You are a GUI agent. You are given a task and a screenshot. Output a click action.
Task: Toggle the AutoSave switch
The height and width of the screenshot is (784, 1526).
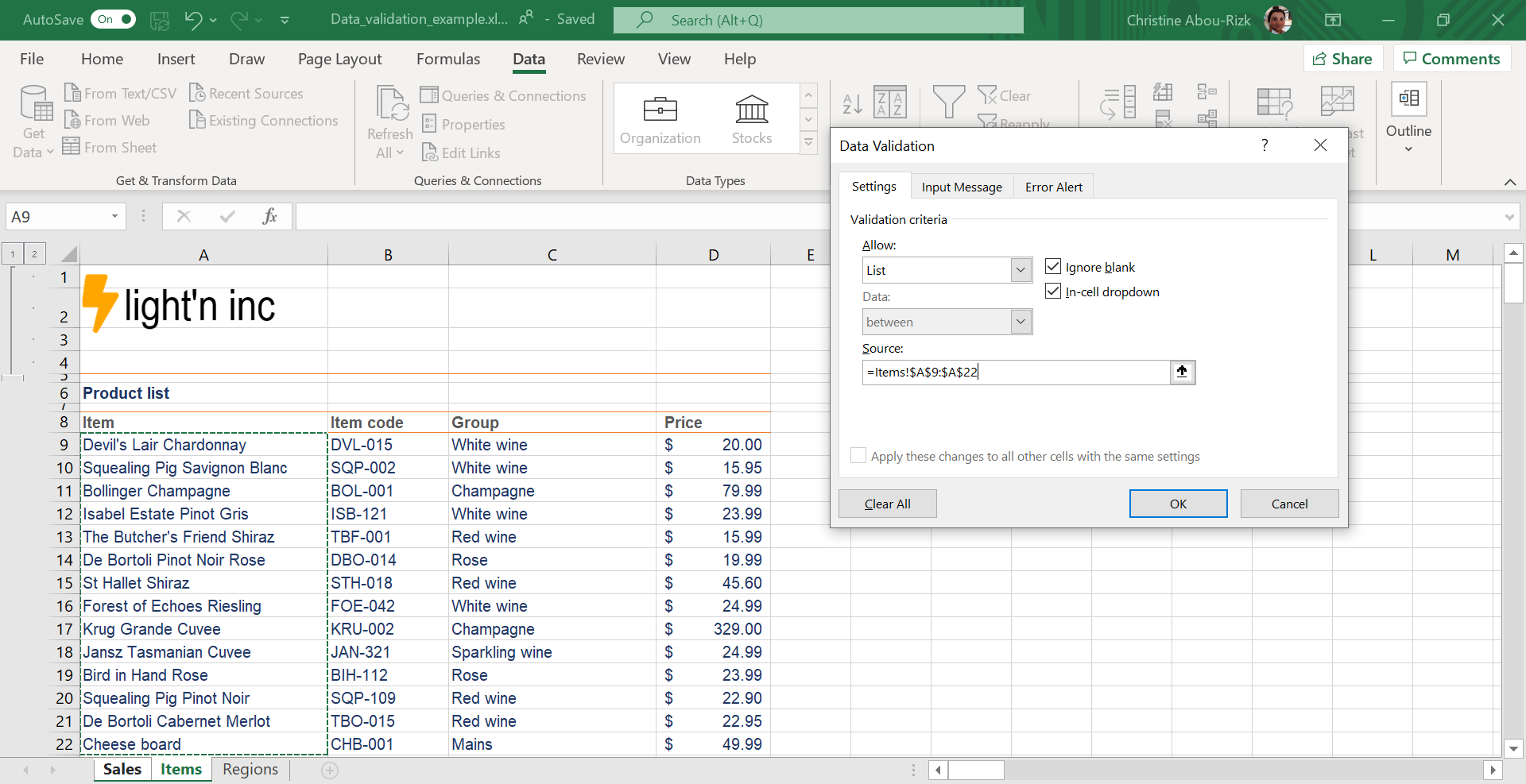click(x=114, y=20)
